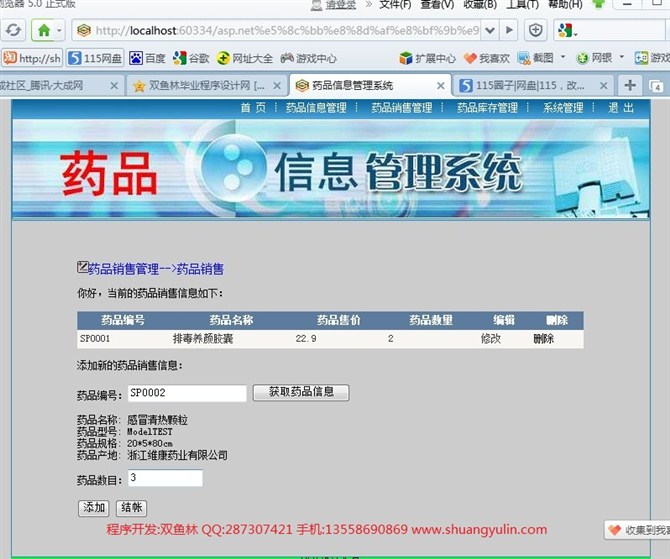Go to browser home page icon
This screenshot has width=670, height=559.
tap(44, 30)
